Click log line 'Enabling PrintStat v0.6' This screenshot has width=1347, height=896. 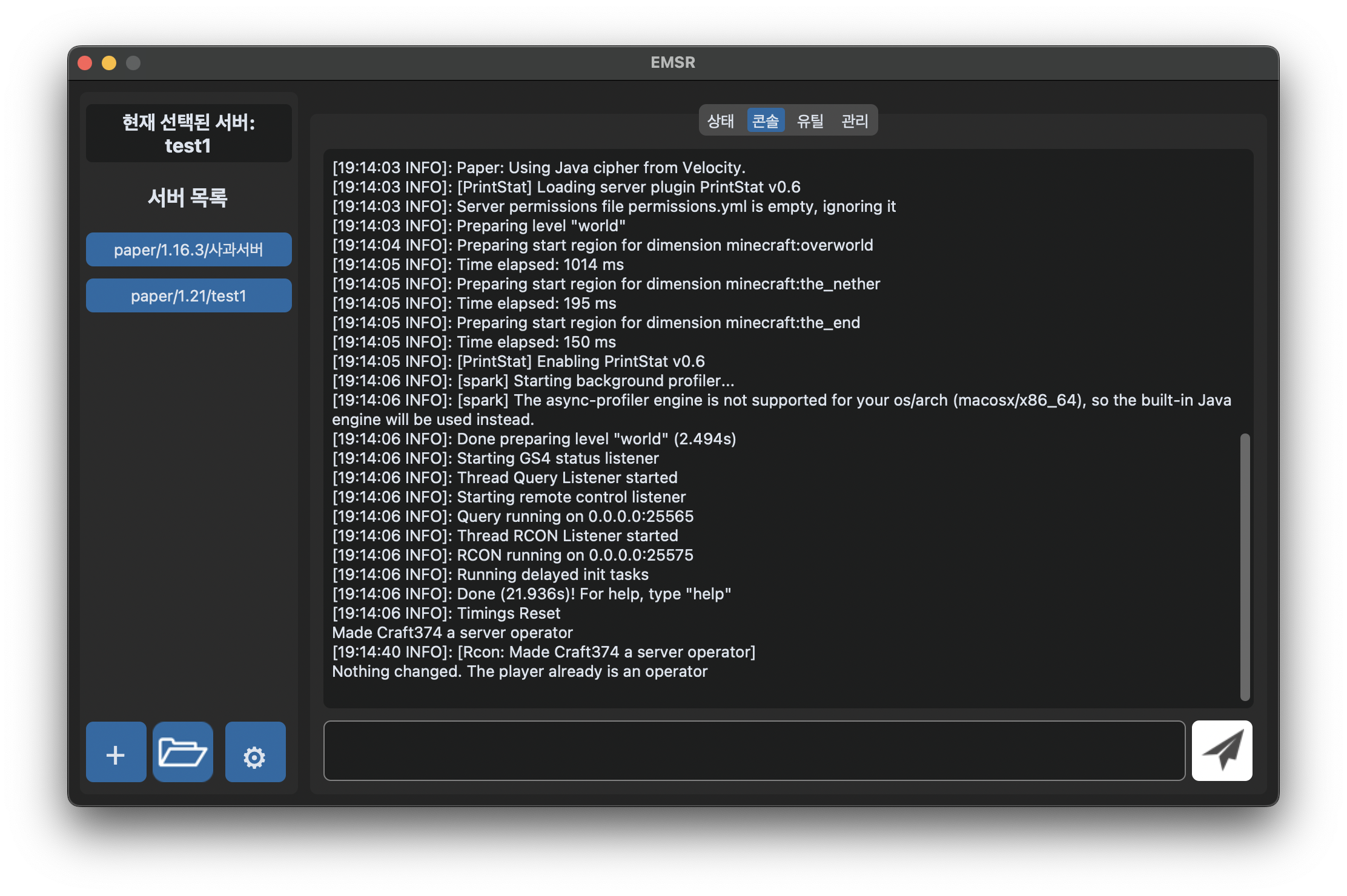[x=518, y=361]
